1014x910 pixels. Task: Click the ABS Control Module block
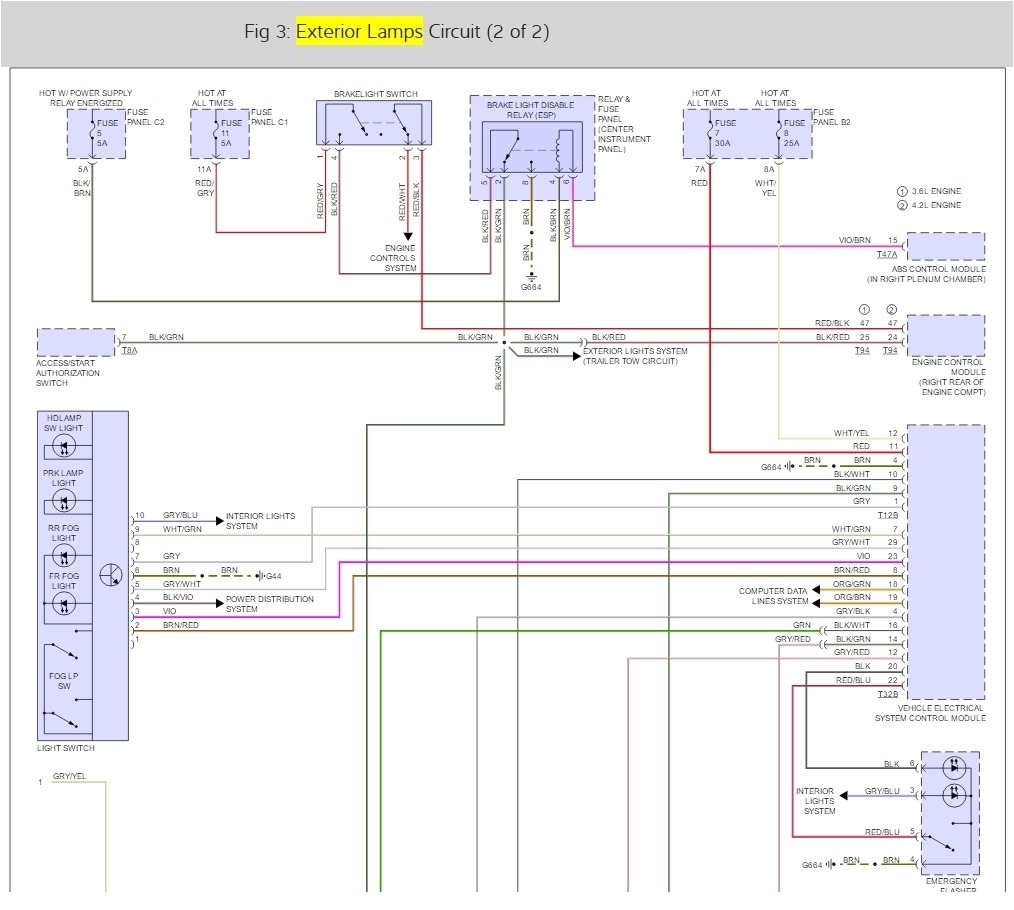click(x=944, y=246)
